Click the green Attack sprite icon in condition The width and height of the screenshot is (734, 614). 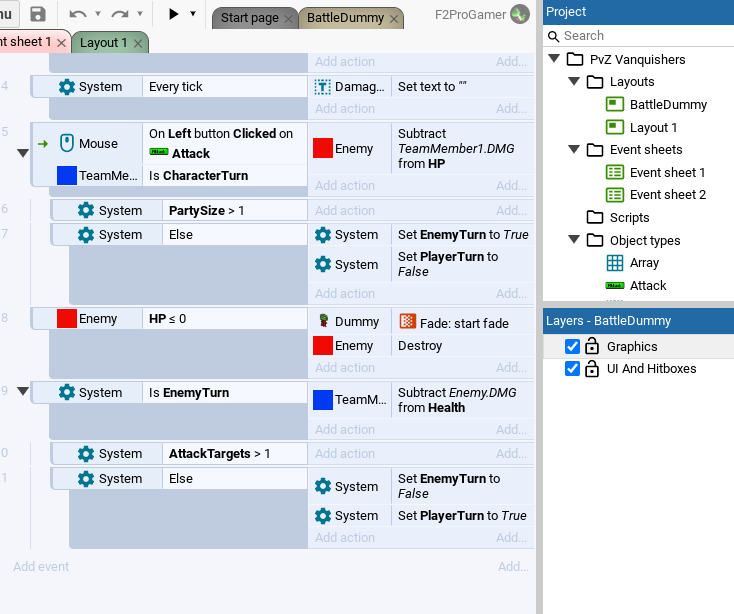pos(159,152)
